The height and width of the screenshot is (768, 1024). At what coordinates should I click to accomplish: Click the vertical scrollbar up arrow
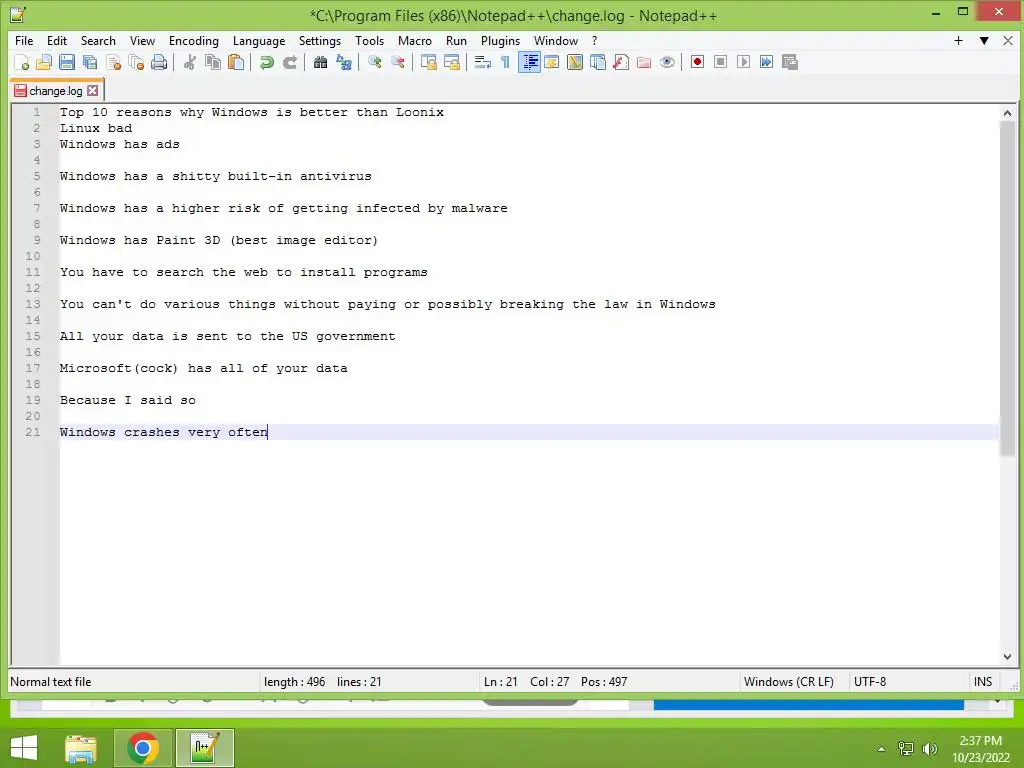[x=1007, y=113]
